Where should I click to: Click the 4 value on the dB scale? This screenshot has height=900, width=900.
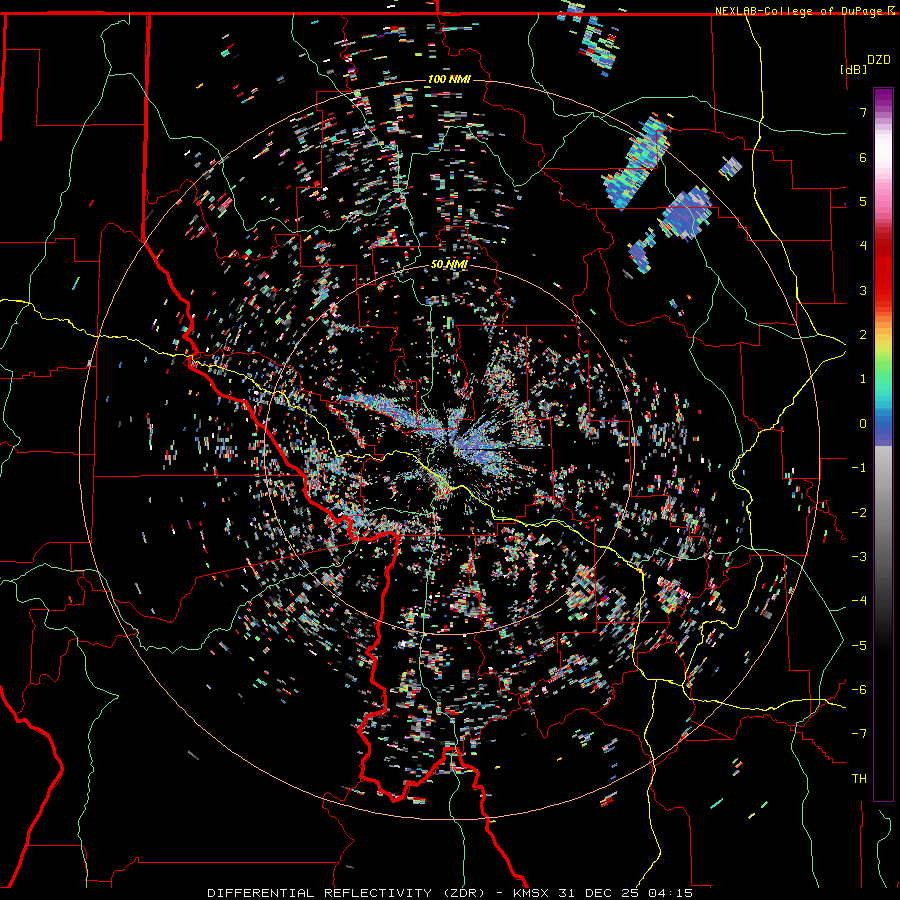863,246
